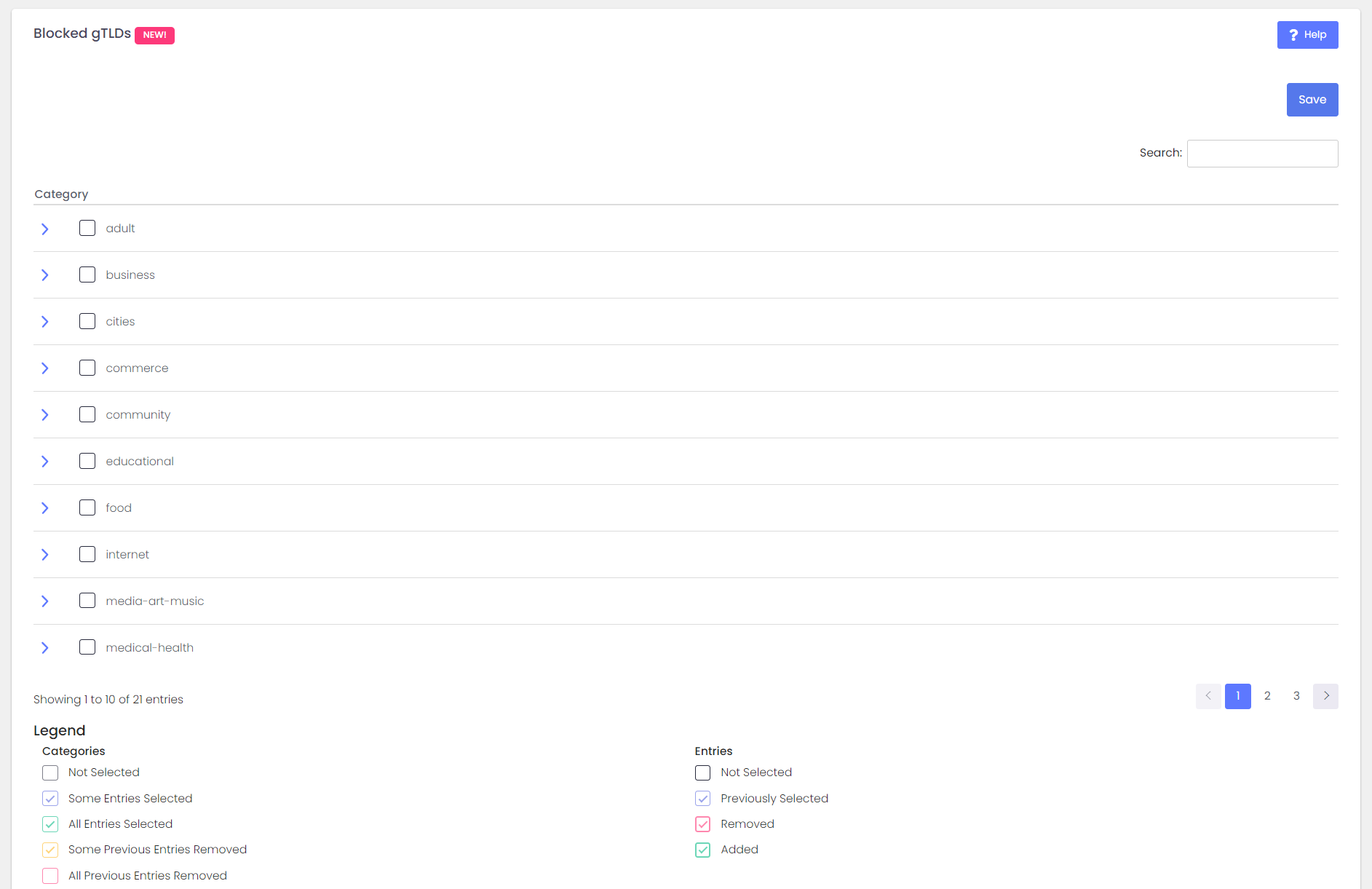
Task: Click the green Added legend swatch
Action: [x=702, y=850]
